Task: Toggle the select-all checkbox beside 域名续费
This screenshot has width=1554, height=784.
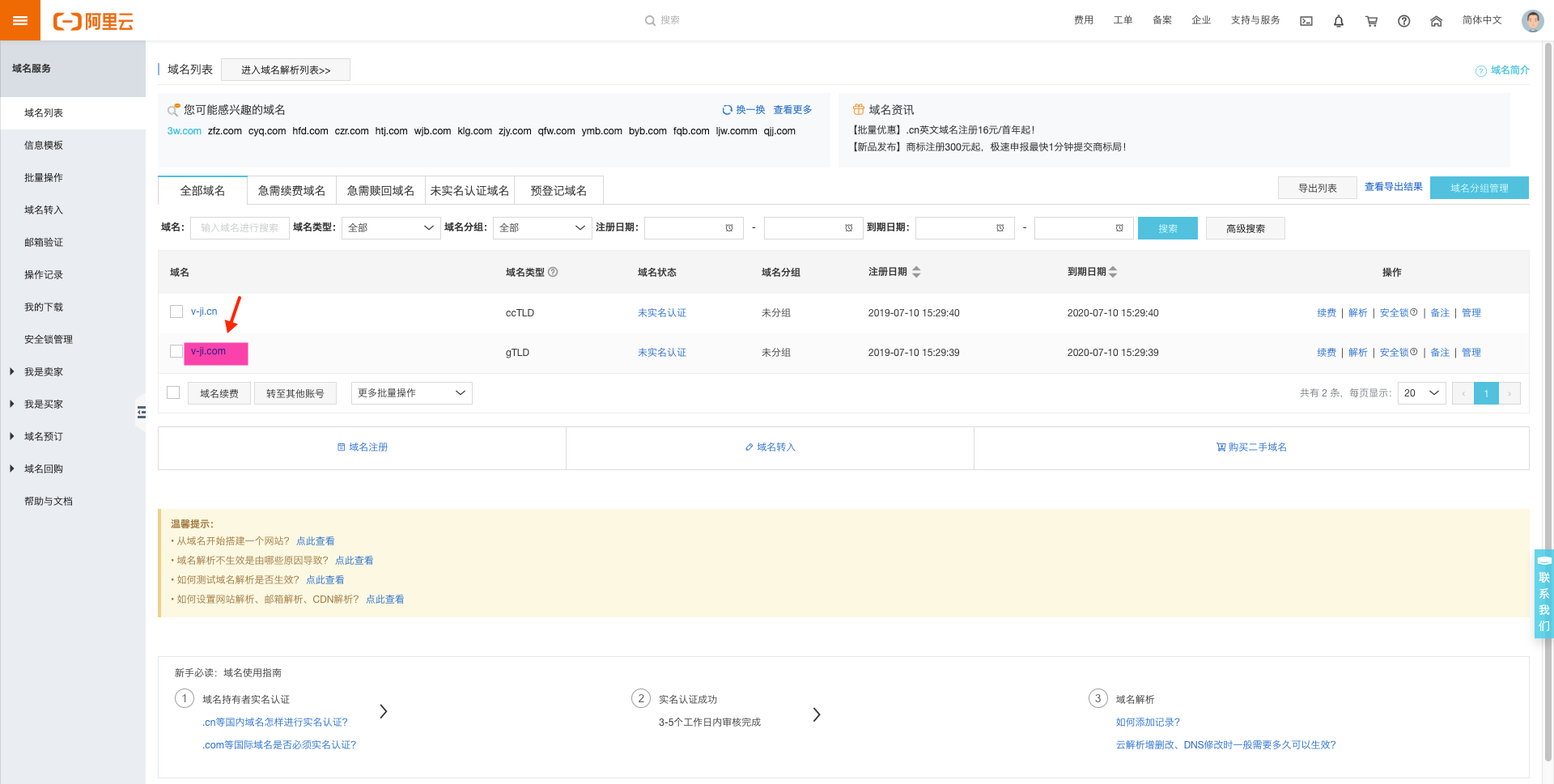Action: point(173,392)
